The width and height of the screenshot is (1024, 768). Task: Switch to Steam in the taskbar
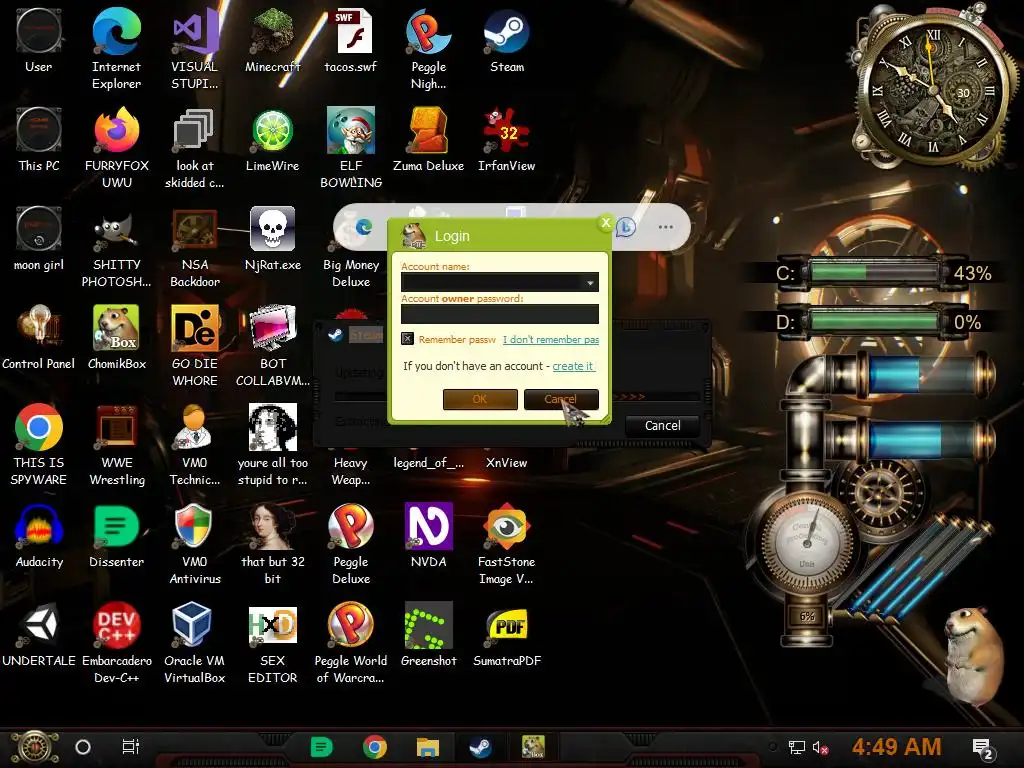pyautogui.click(x=481, y=747)
